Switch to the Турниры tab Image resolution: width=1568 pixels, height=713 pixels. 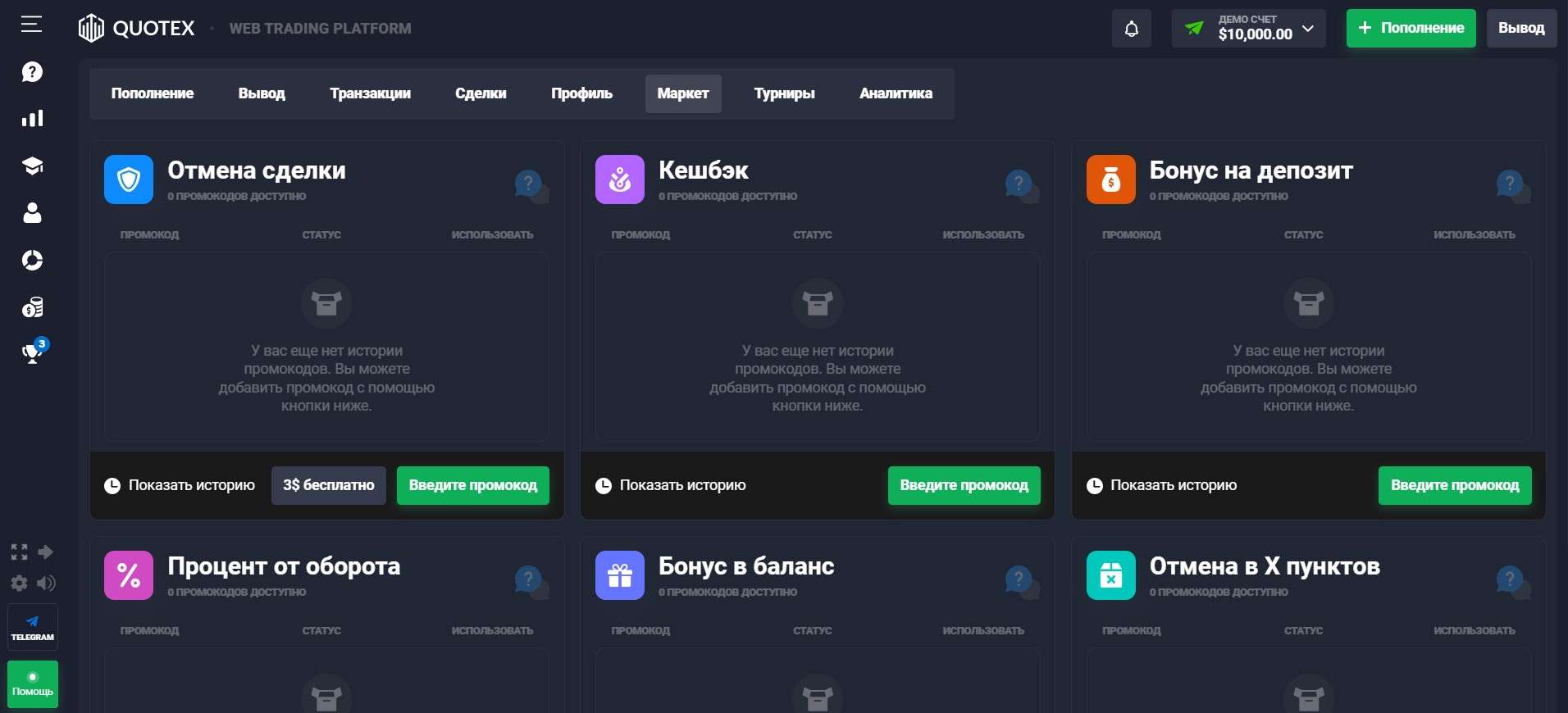784,93
